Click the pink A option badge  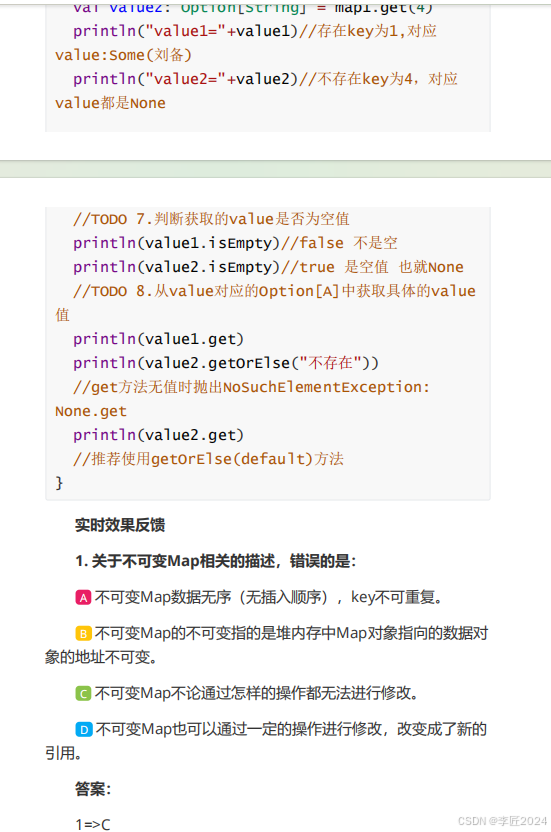(83, 598)
